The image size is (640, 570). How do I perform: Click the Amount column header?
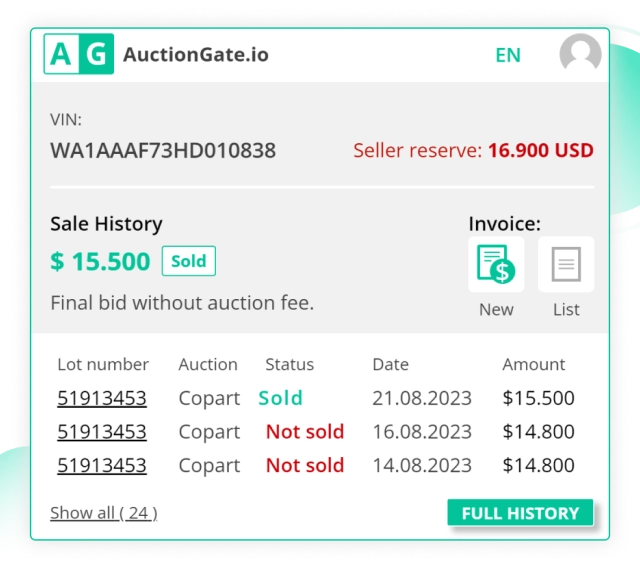(533, 364)
